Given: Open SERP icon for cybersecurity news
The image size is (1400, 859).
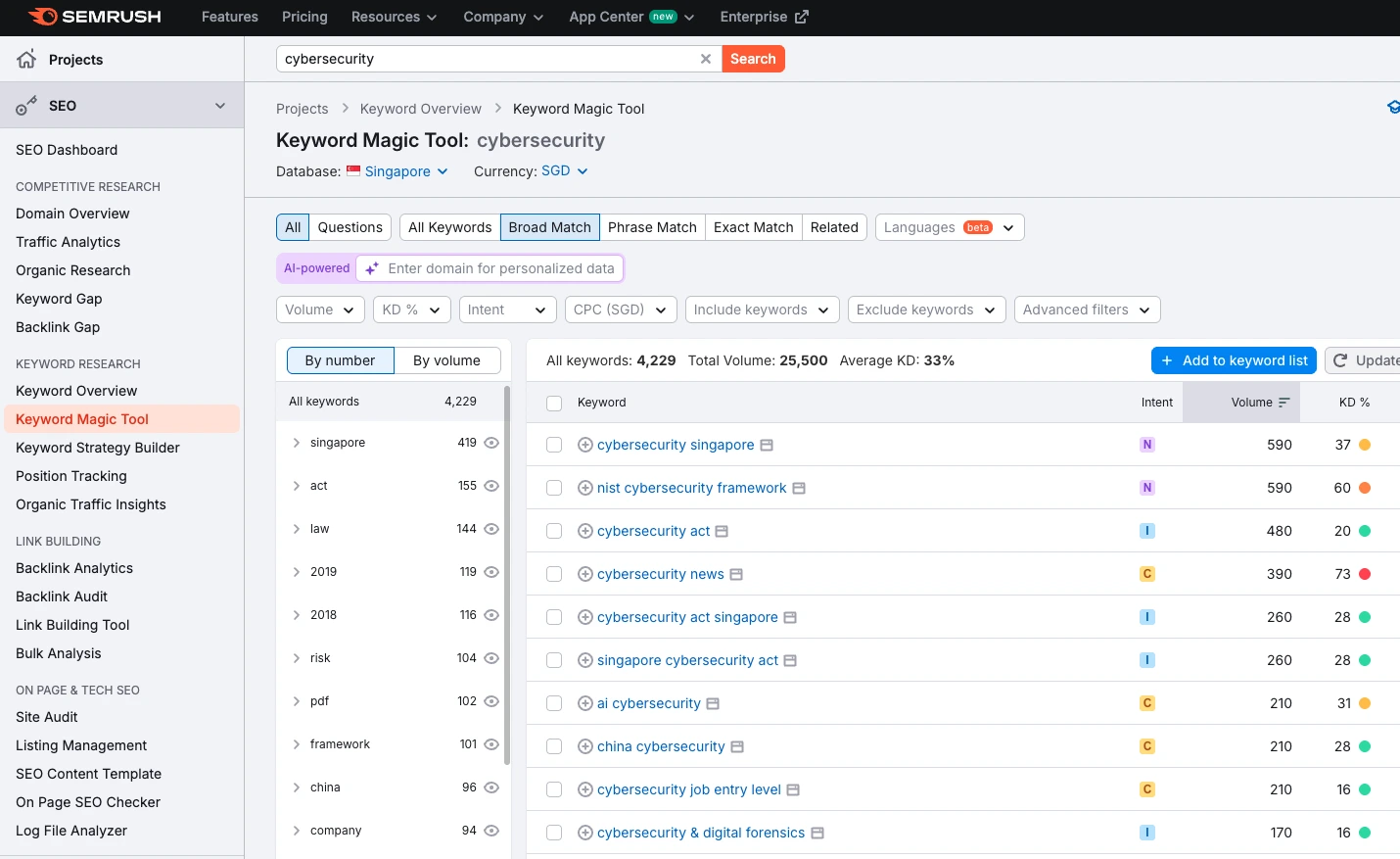Looking at the screenshot, I should [736, 574].
